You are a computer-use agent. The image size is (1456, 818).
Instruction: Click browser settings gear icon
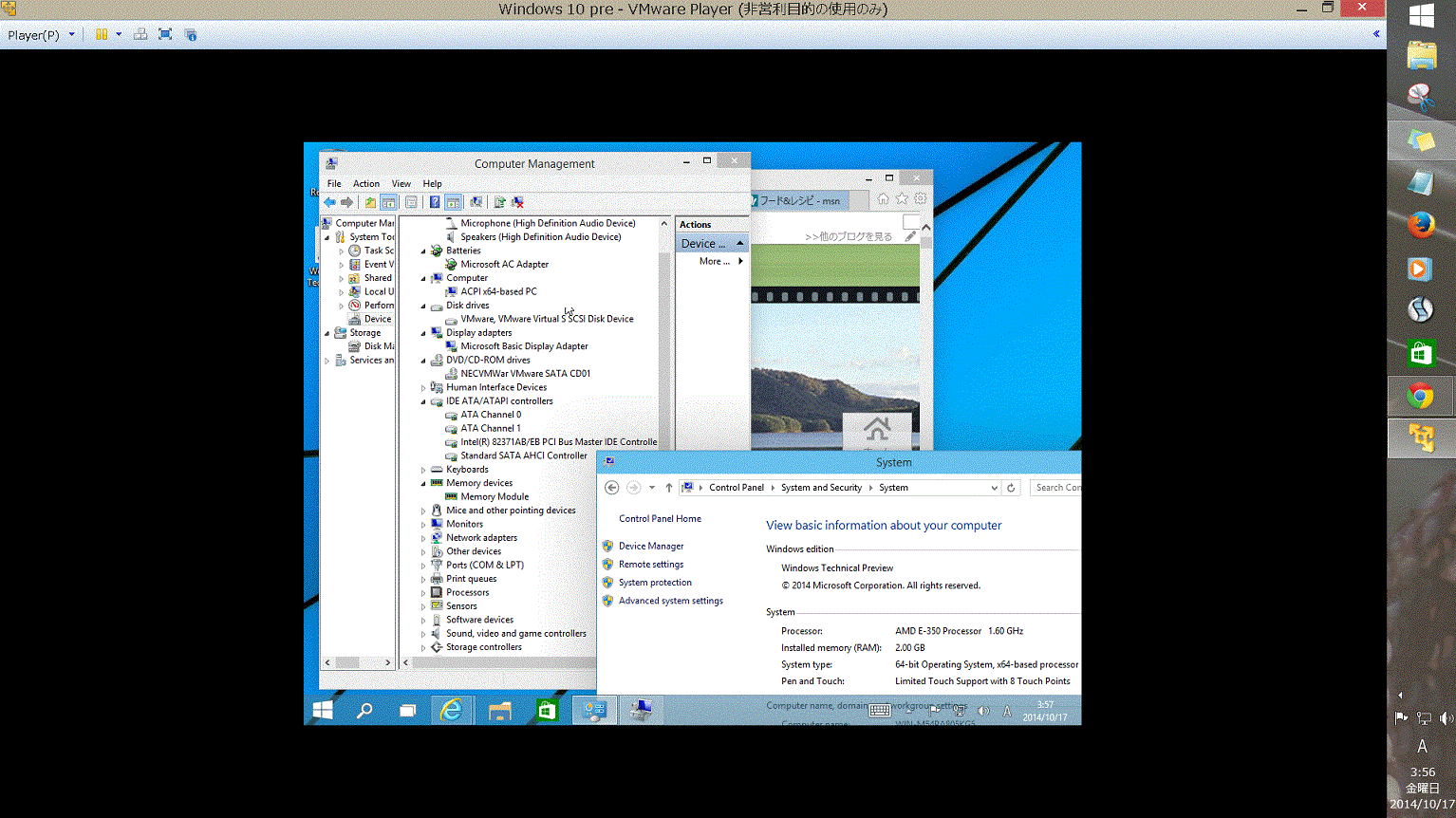pyautogui.click(x=920, y=198)
